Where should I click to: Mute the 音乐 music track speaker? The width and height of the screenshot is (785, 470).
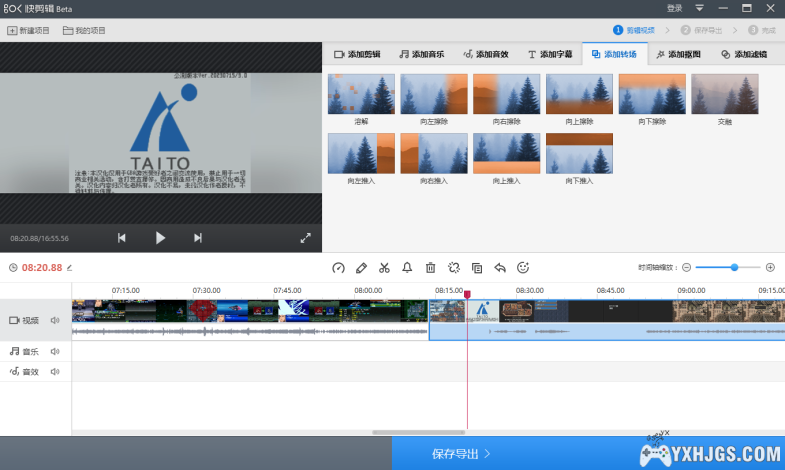(55, 351)
